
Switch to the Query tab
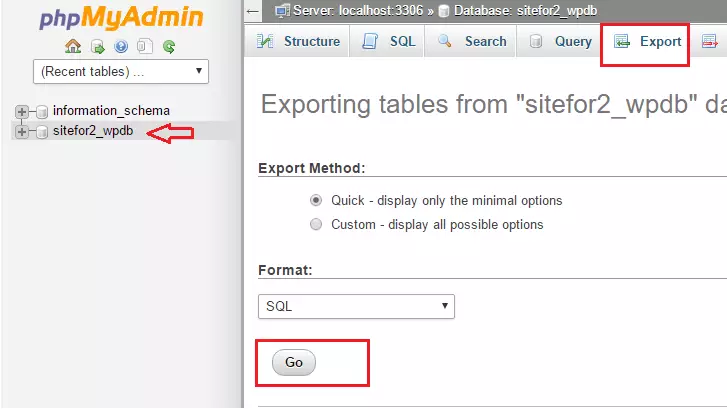pos(560,41)
